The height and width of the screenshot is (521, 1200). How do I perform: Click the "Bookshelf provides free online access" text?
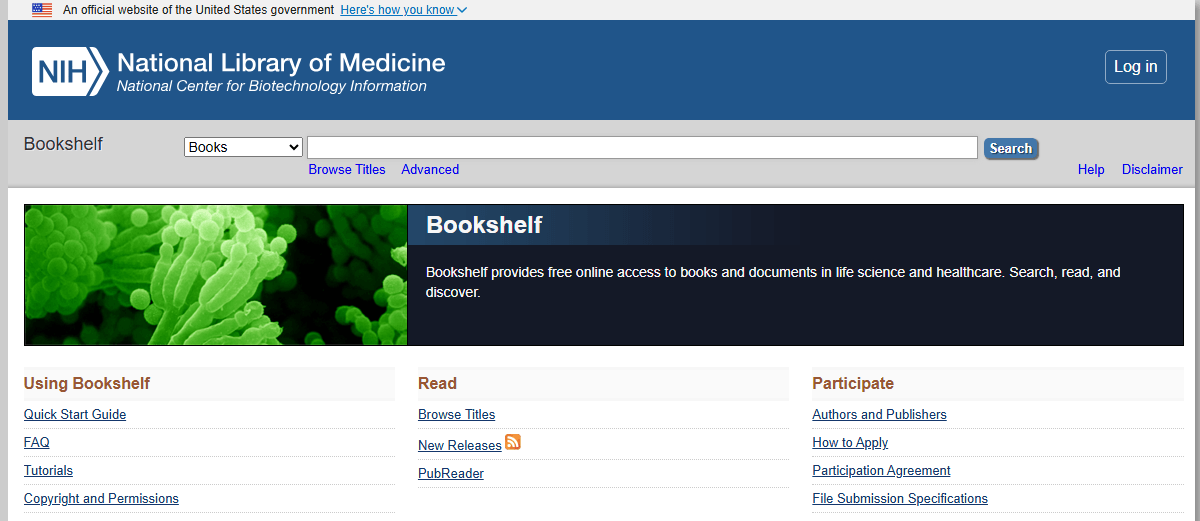(773, 282)
